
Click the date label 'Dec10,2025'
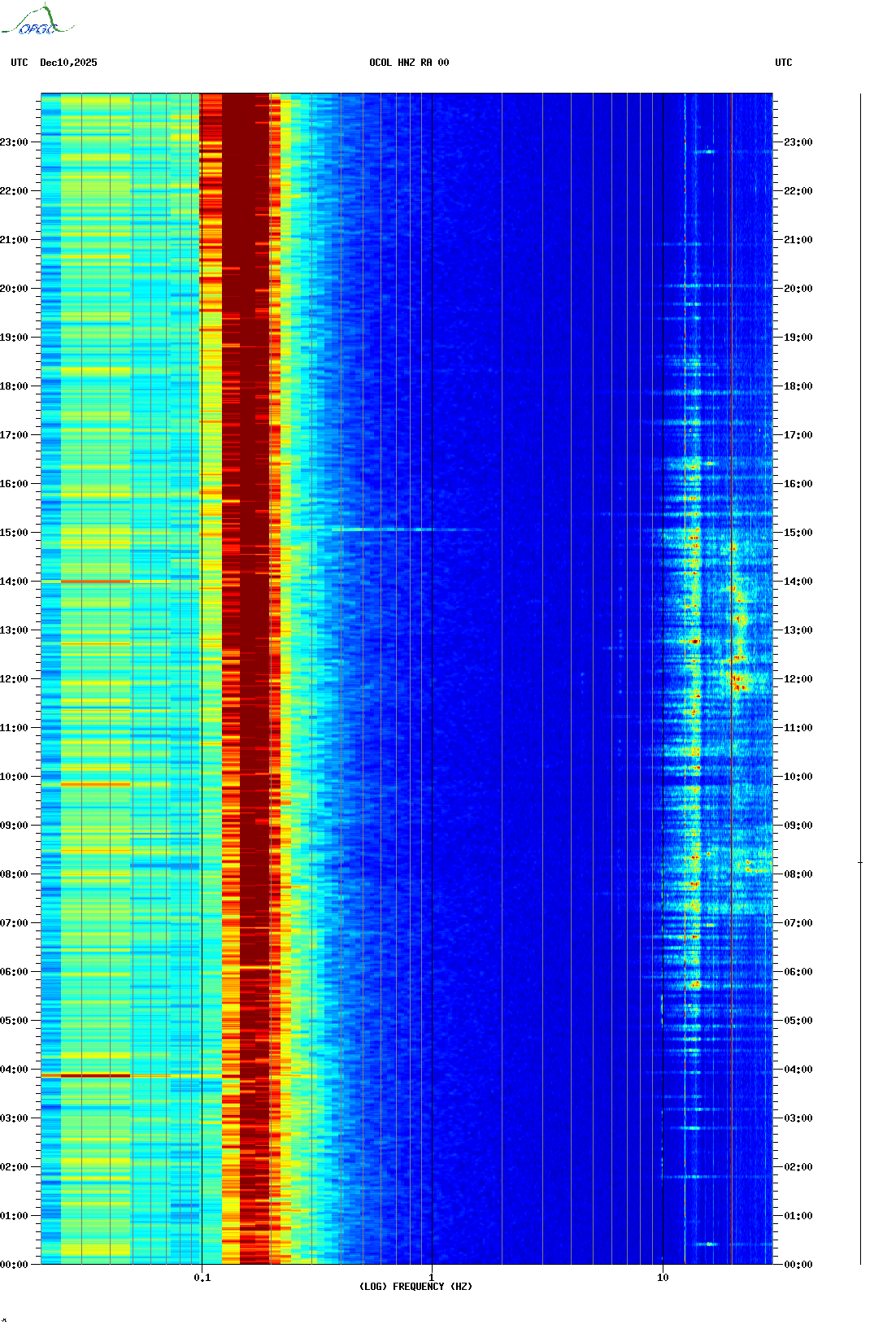[x=68, y=63]
